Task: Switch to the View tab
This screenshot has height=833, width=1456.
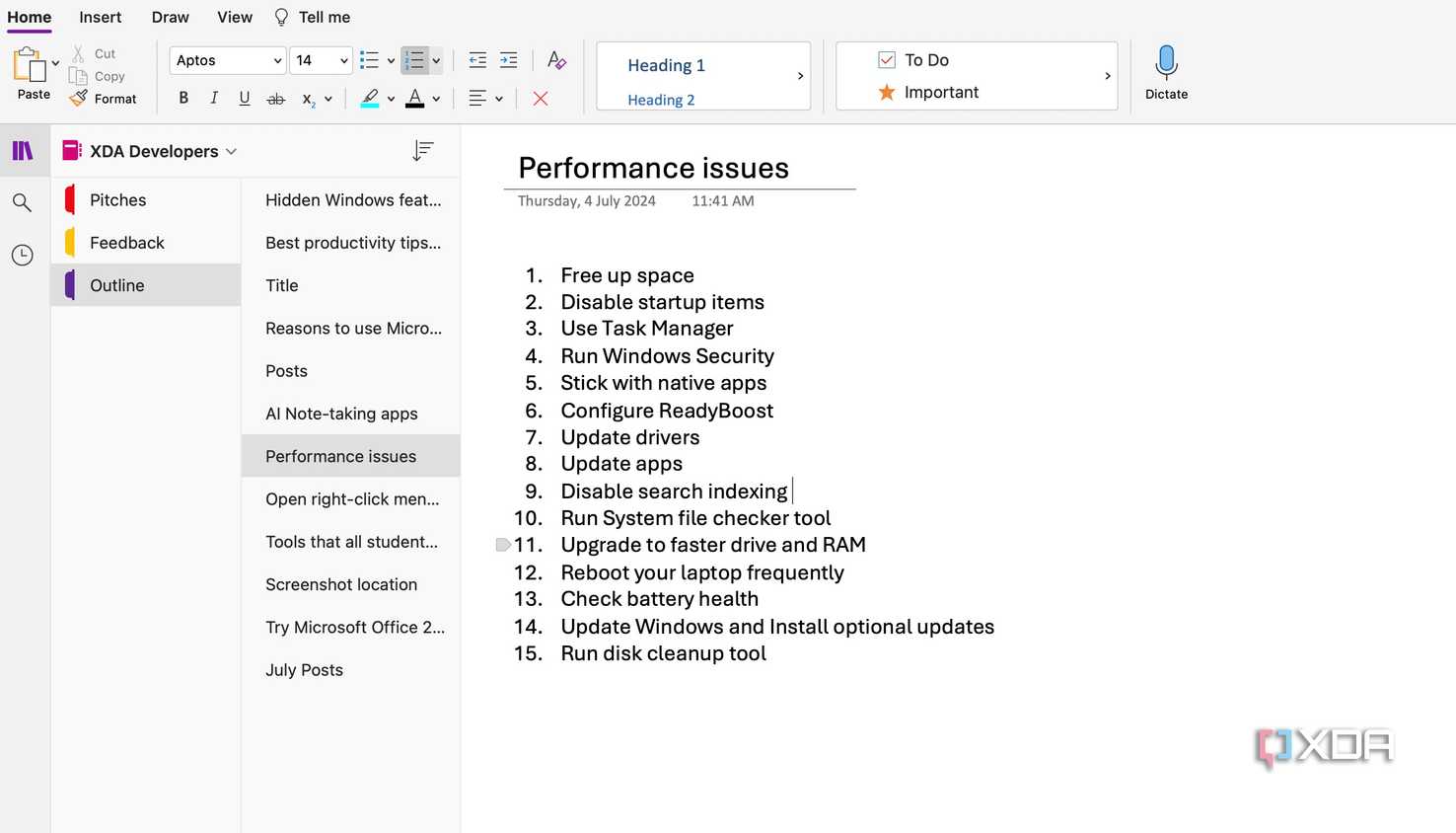Action: [235, 17]
